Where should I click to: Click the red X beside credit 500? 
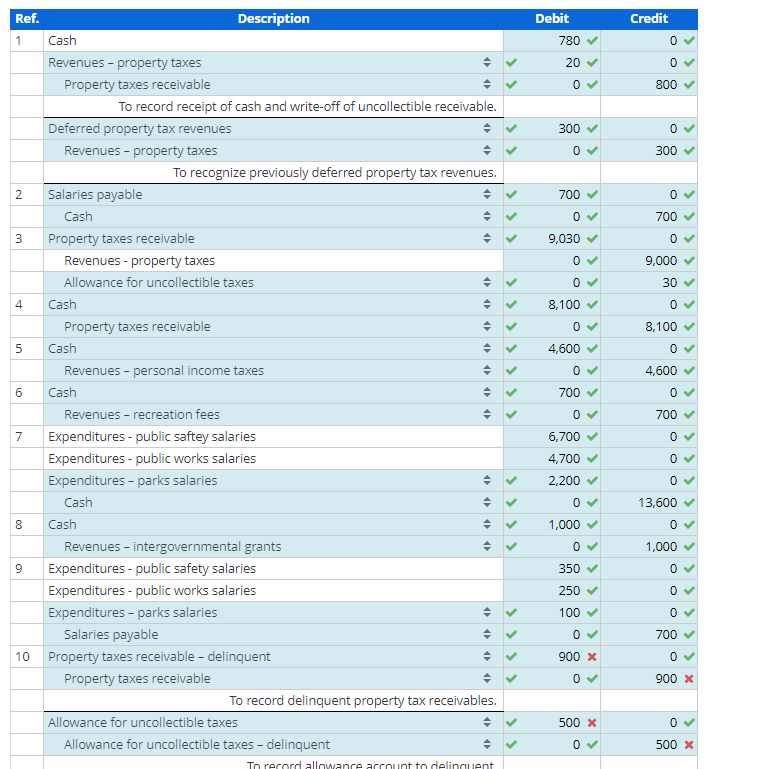pos(689,744)
